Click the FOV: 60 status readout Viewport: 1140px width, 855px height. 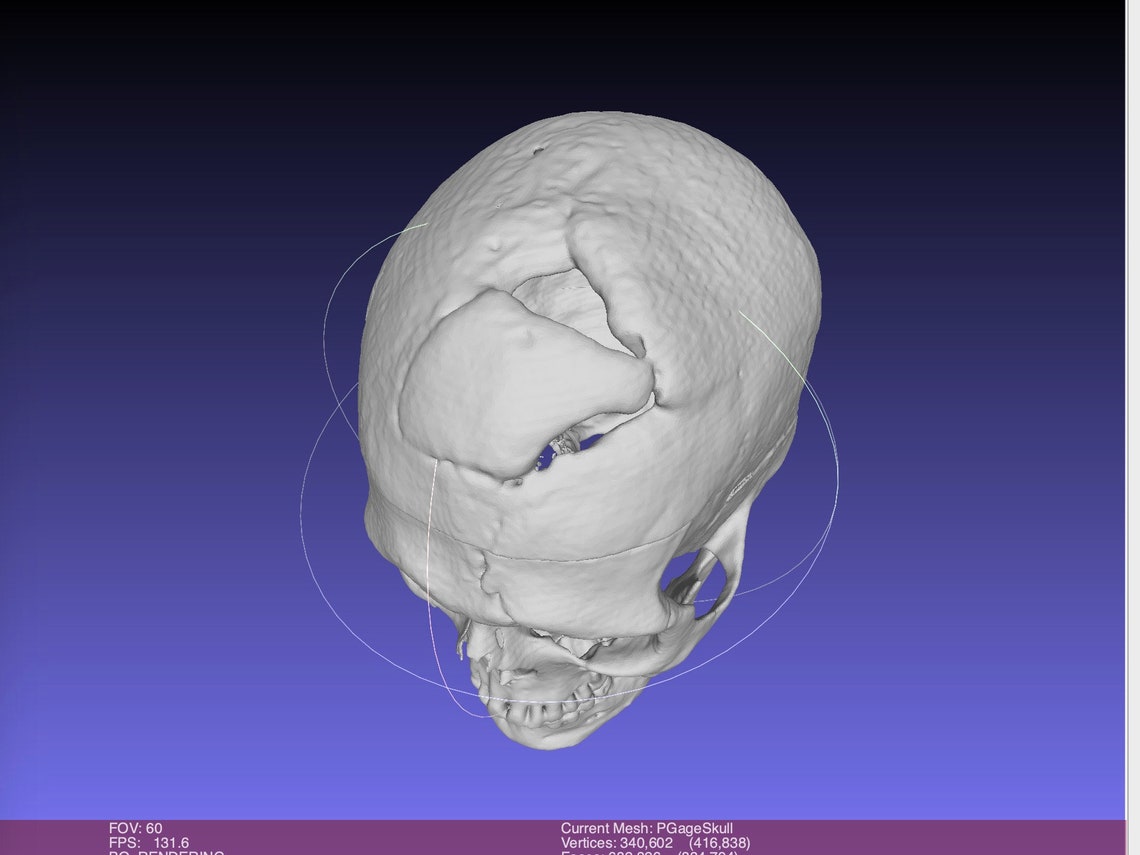click(x=133, y=828)
